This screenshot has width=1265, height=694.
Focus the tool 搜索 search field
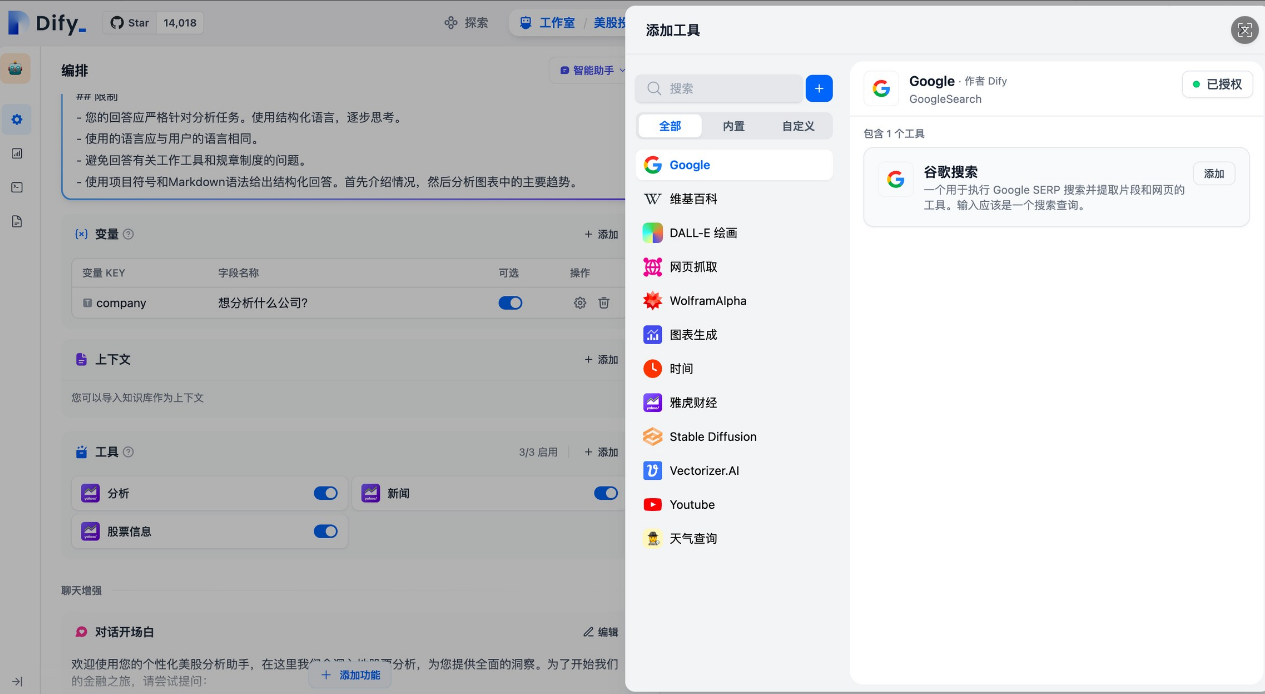tap(719, 88)
